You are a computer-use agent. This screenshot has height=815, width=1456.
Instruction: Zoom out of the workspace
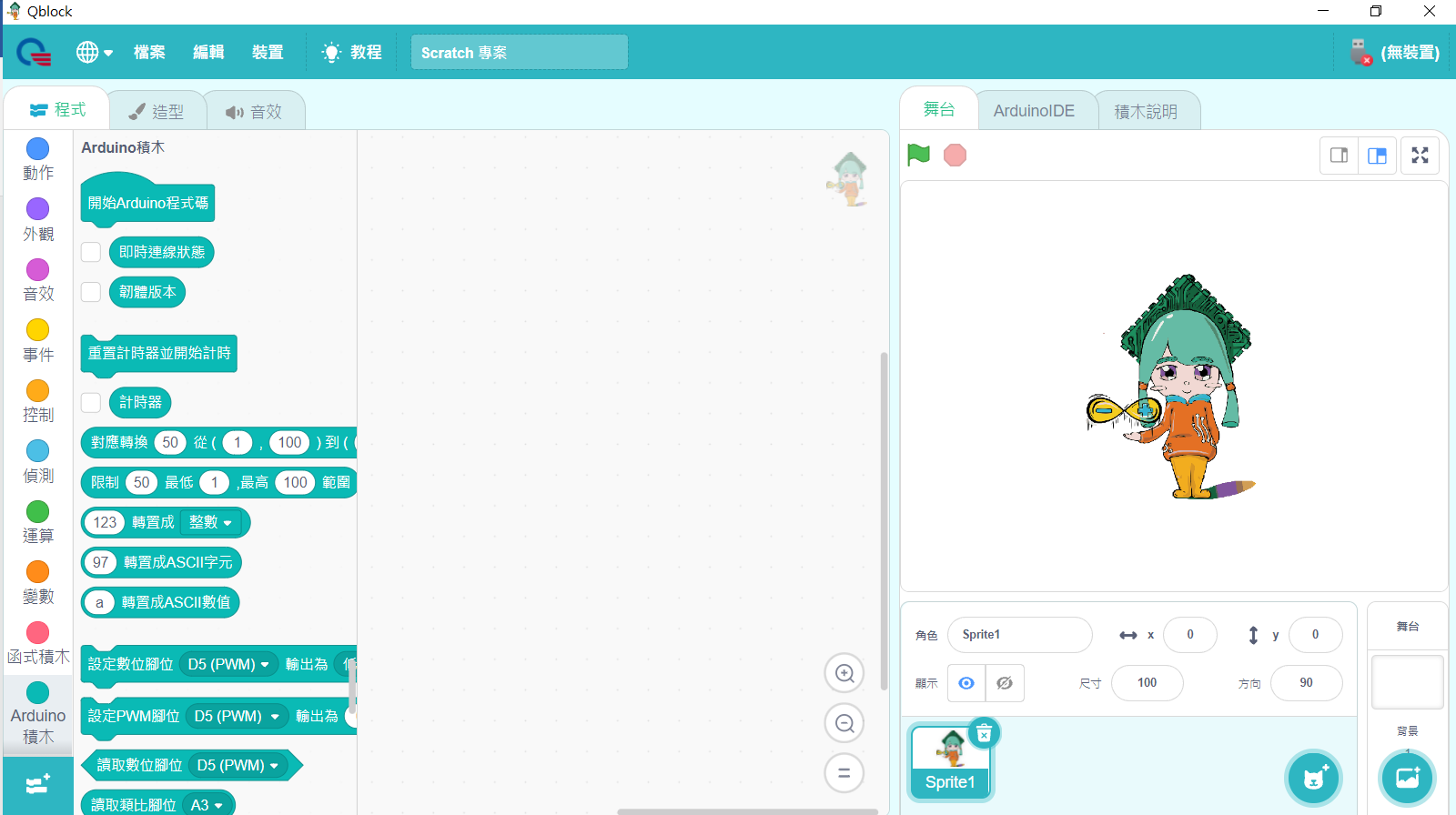(844, 724)
